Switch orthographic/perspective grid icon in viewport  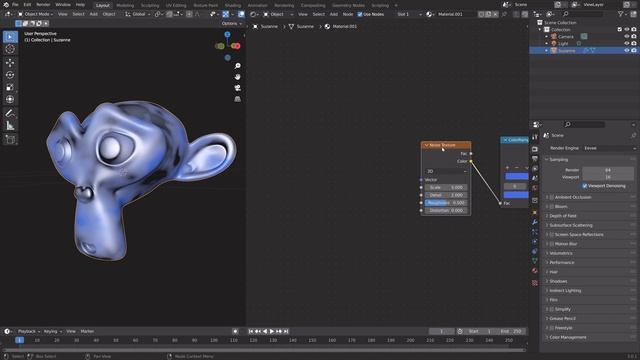(238, 99)
